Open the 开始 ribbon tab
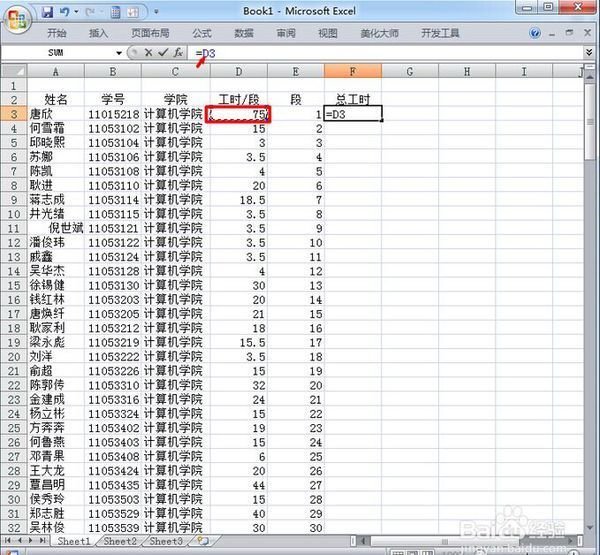The image size is (600, 555). click(57, 33)
